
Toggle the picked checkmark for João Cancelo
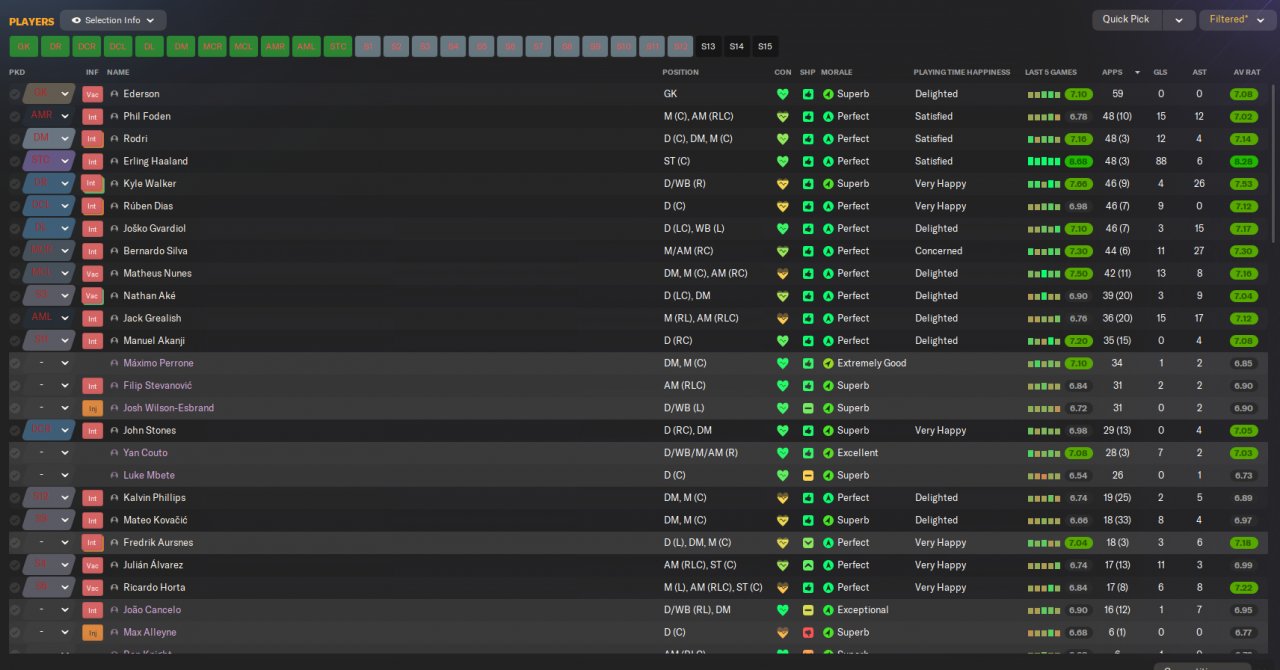15,610
